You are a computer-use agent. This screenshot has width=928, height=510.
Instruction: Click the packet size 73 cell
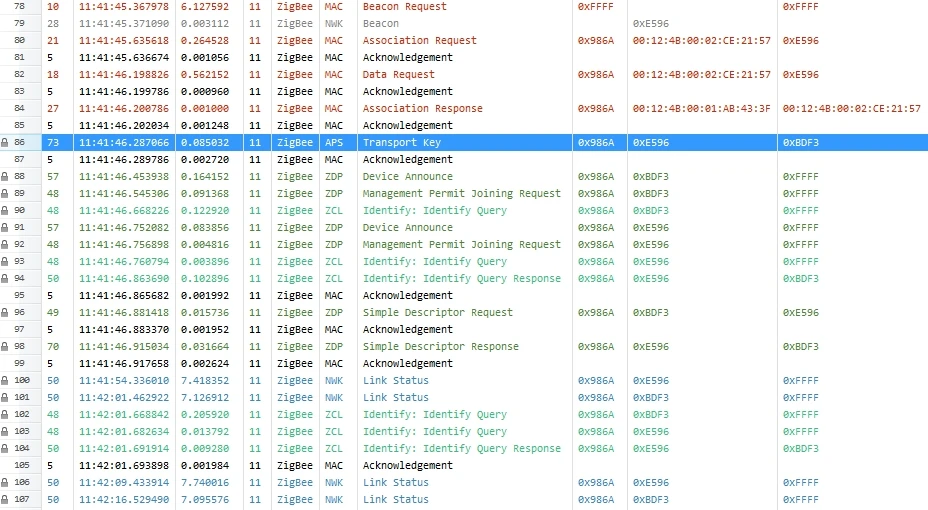point(53,143)
